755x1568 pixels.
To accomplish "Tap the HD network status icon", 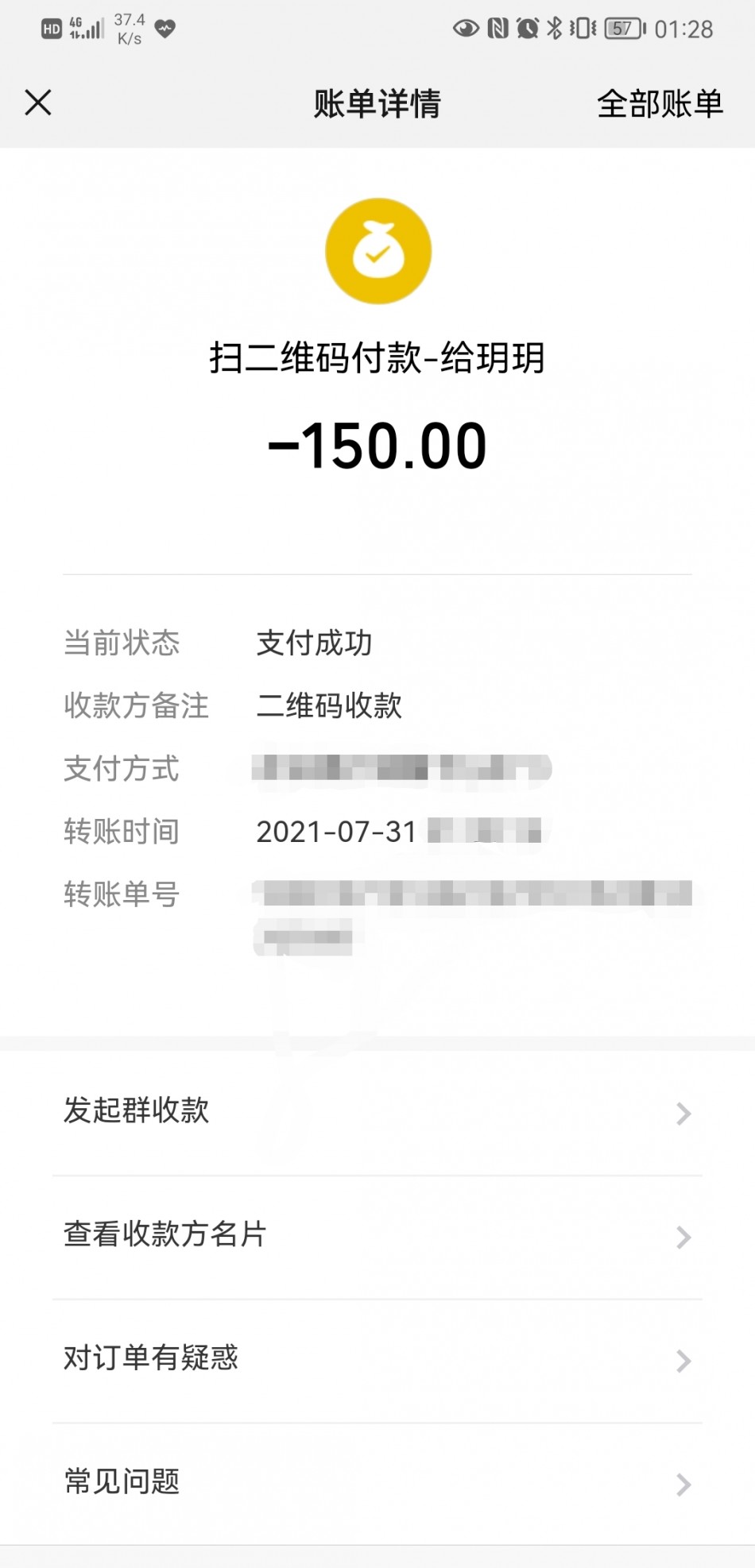I will (52, 29).
